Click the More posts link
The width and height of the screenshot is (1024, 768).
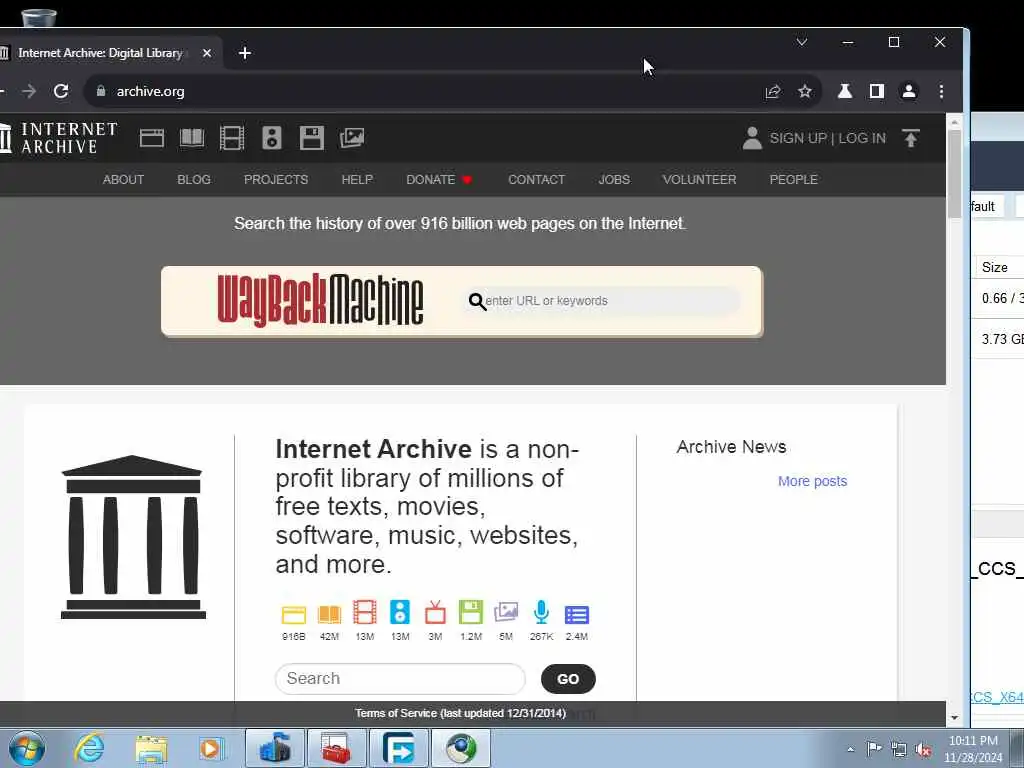812,481
